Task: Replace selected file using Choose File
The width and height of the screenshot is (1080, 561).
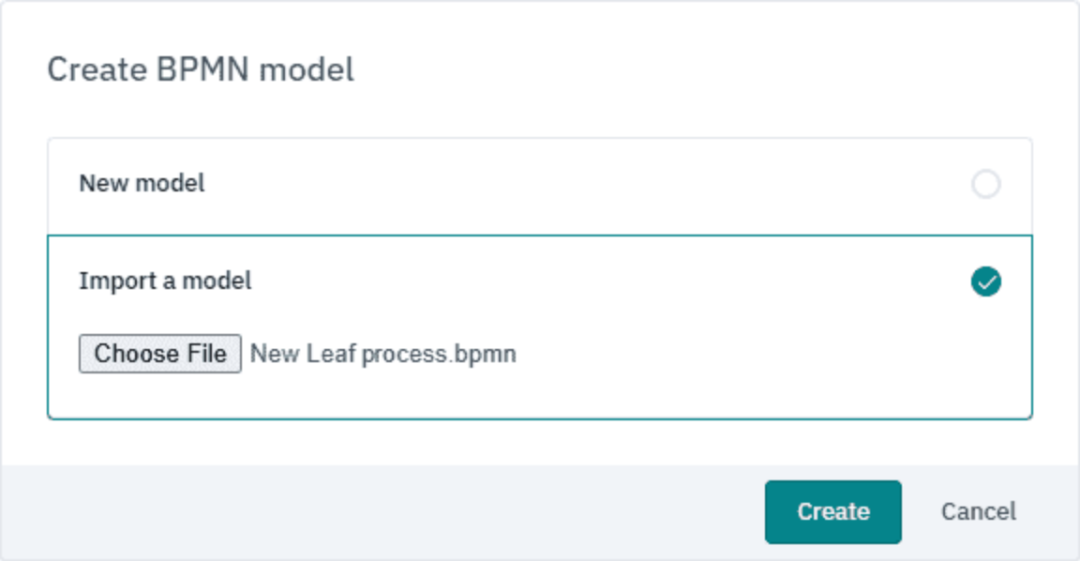Action: (x=160, y=354)
